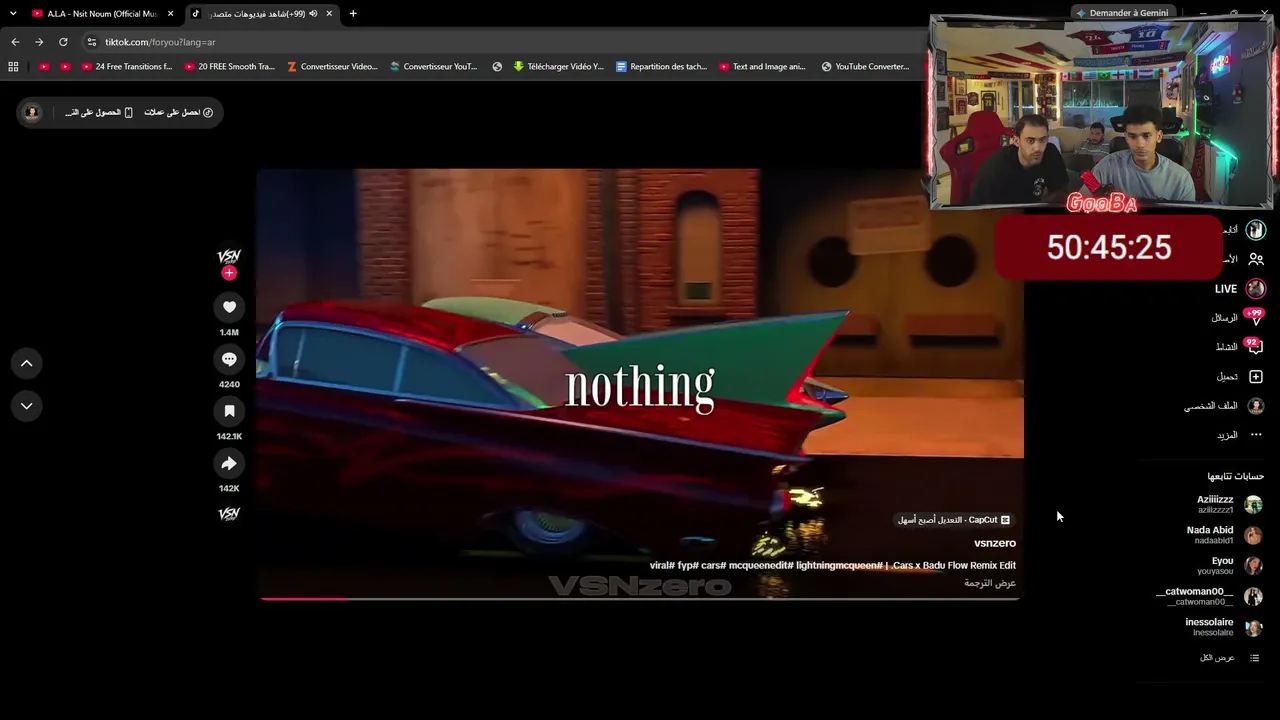Open the video's sound disc icon

click(x=229, y=514)
